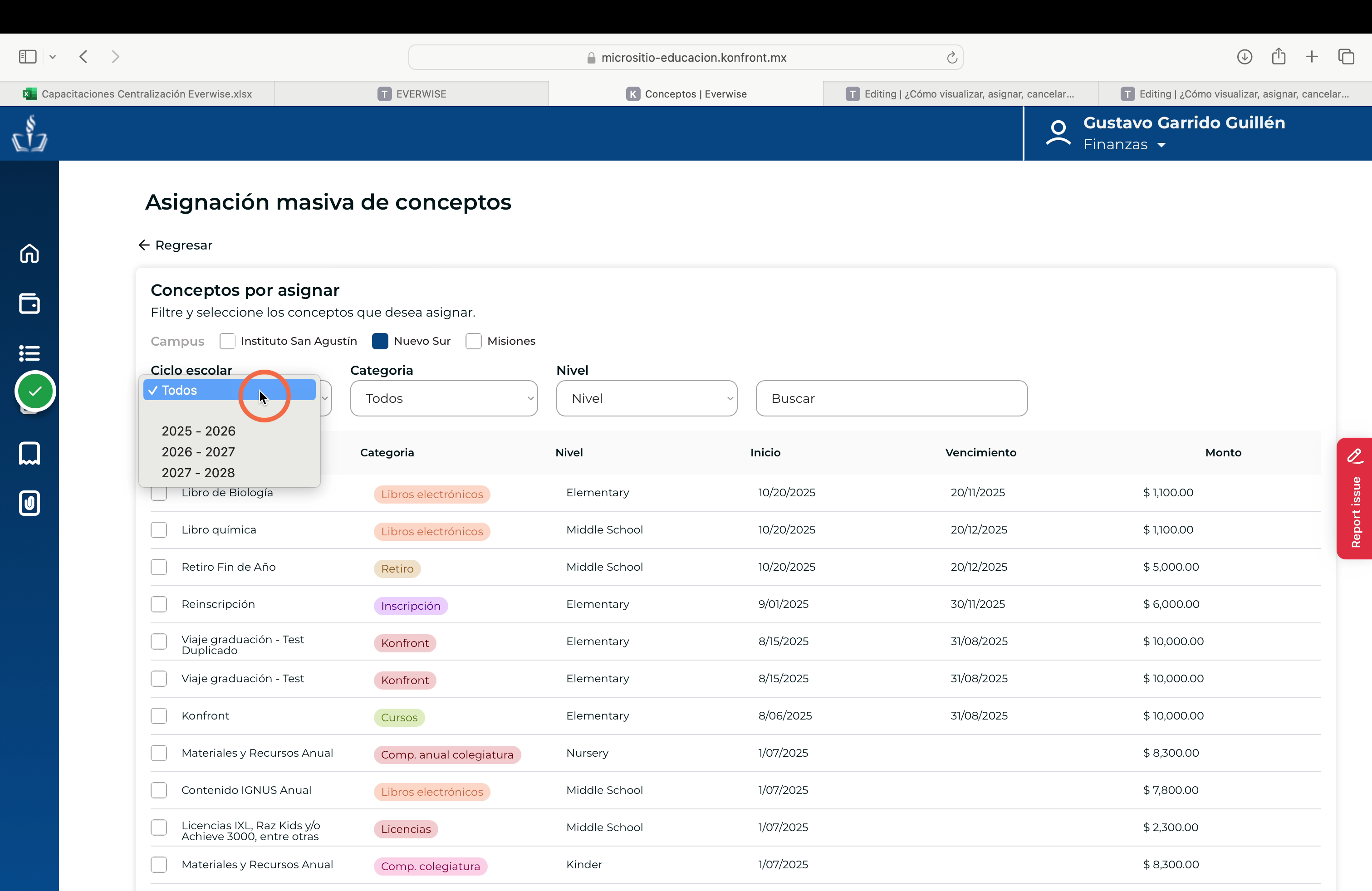1372x891 pixels.
Task: Select the Licencias IXL row checkbox
Action: coord(158,827)
